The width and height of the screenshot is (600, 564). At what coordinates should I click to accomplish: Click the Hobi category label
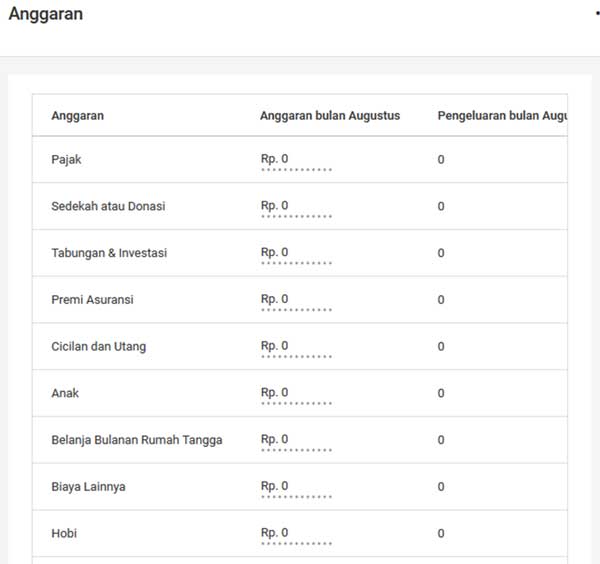point(64,534)
